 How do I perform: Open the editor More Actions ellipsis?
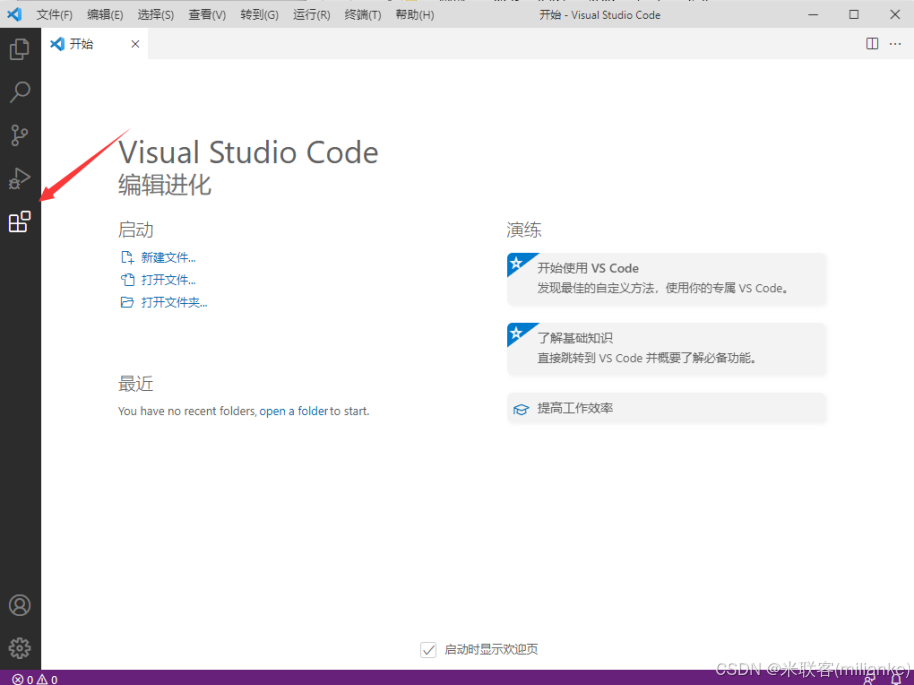point(895,44)
